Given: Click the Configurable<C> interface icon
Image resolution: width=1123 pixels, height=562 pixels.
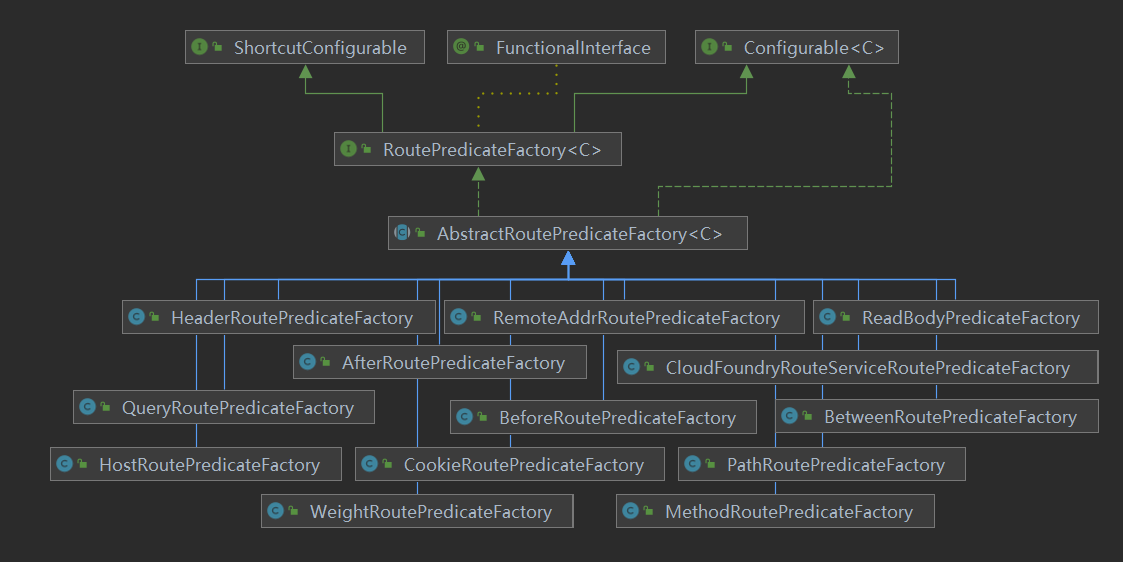Looking at the screenshot, I should [710, 47].
